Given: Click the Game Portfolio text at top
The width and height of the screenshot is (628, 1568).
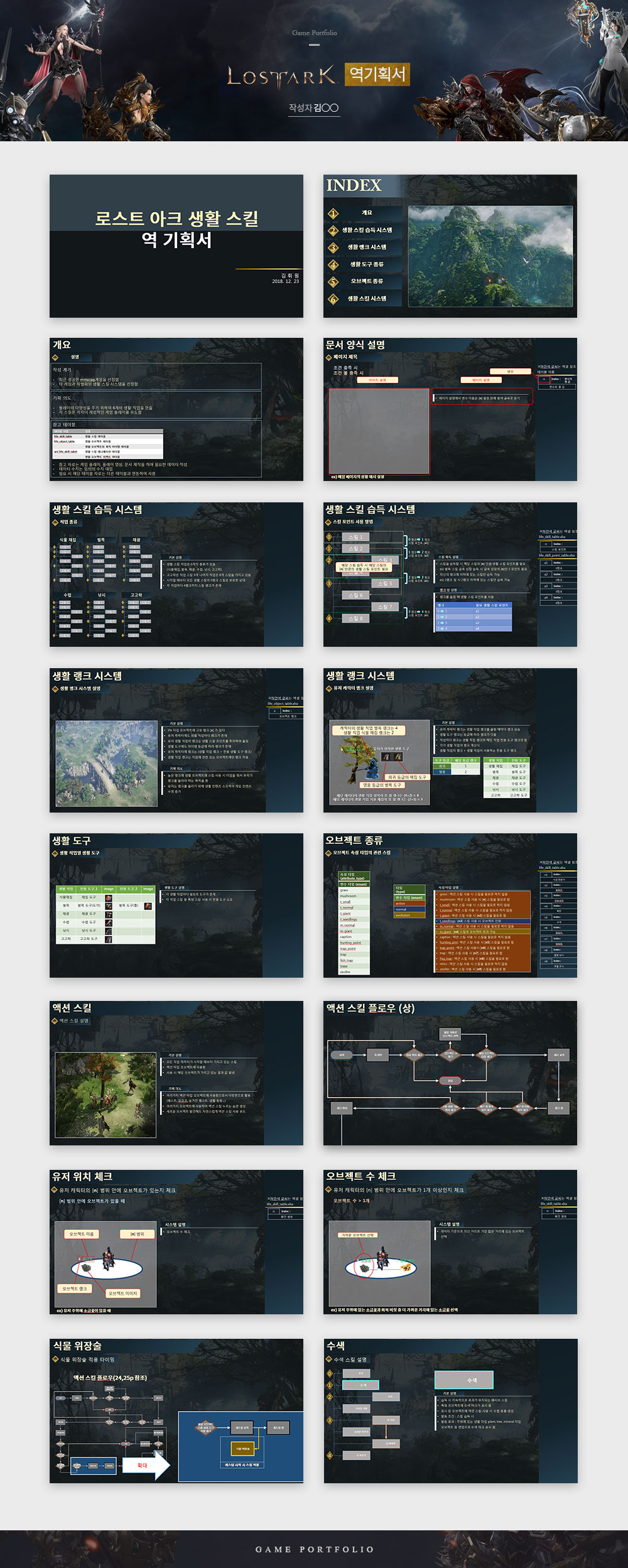Looking at the screenshot, I should pyautogui.click(x=315, y=33).
